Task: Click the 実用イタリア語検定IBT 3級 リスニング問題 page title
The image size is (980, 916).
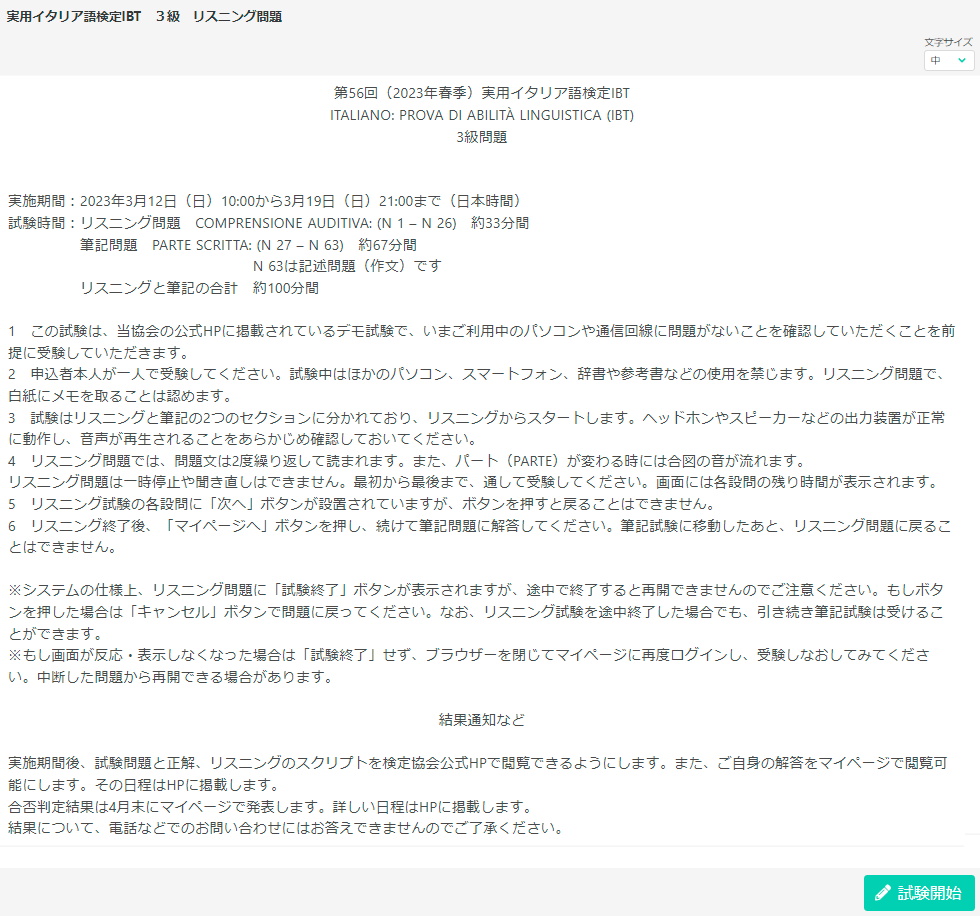Action: point(144,17)
